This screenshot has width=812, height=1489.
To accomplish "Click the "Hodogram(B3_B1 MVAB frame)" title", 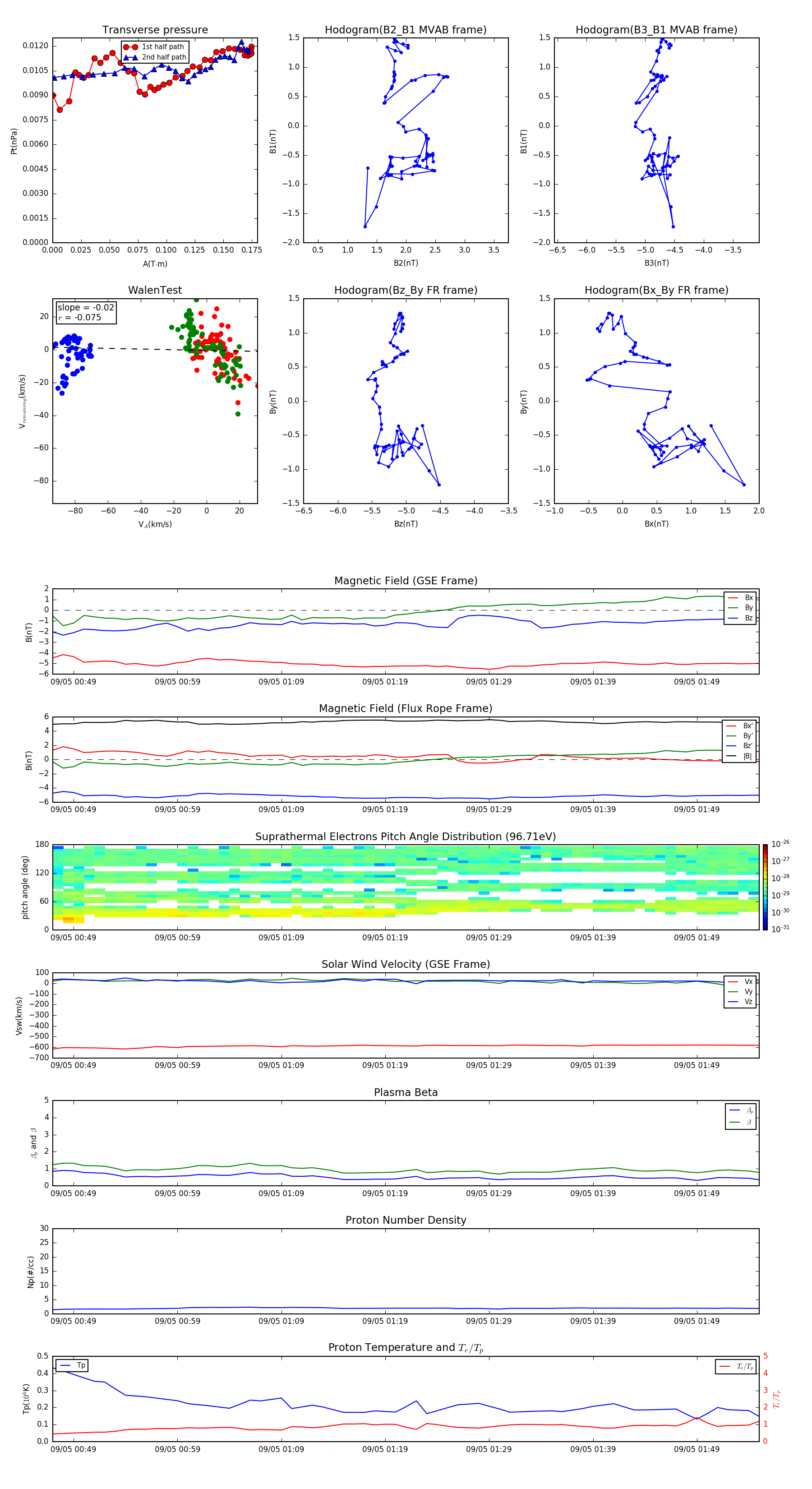I will click(x=656, y=29).
